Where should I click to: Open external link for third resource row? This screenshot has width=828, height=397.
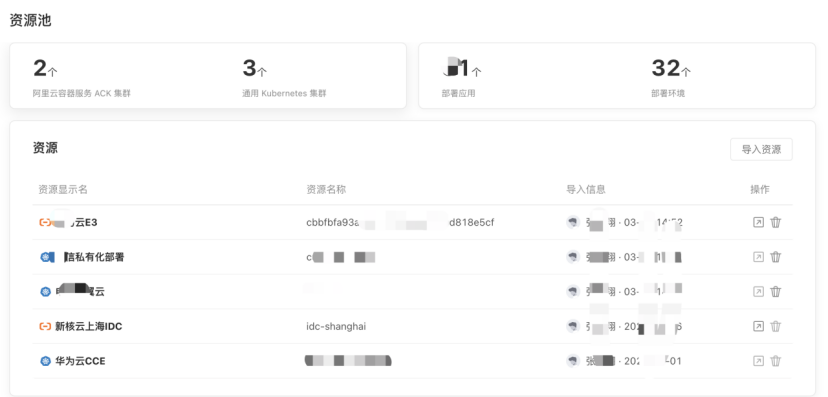(x=758, y=291)
